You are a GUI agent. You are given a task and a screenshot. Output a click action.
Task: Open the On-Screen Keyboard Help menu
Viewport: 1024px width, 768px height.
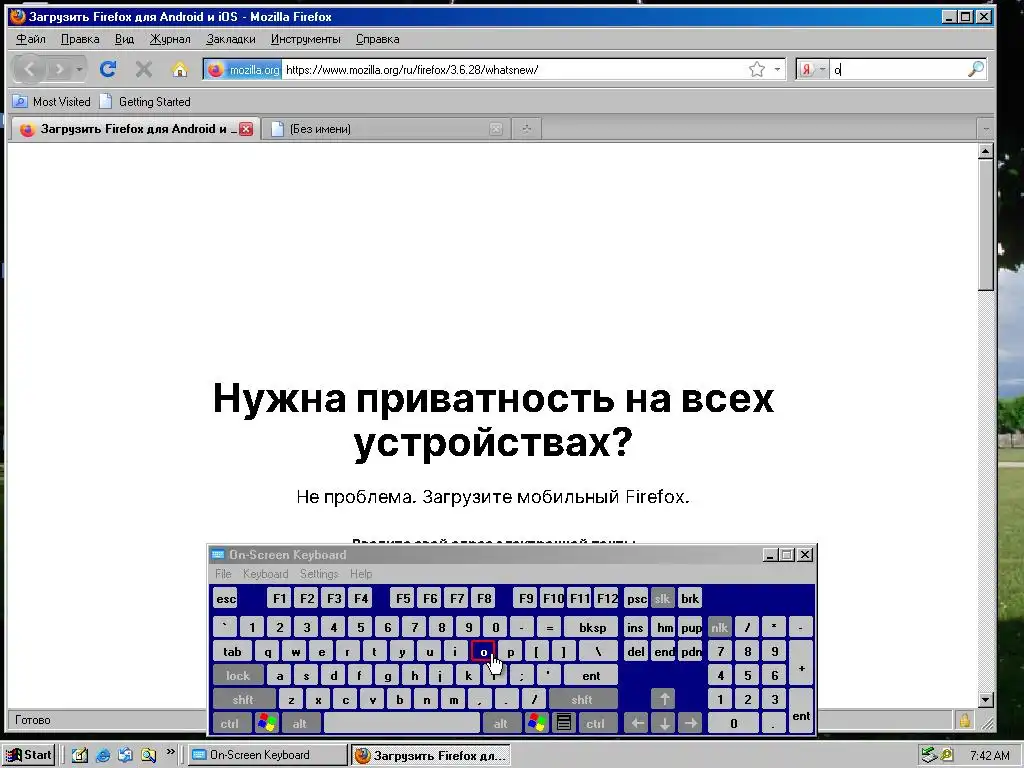[361, 574]
